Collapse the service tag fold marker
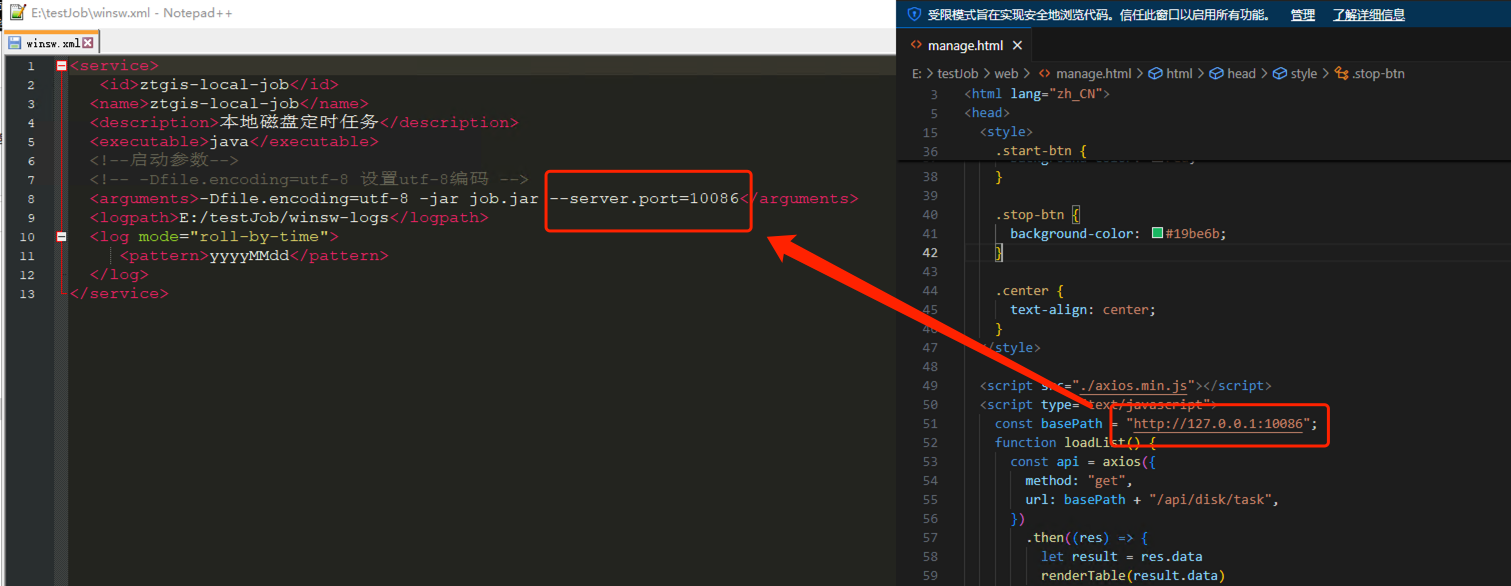This screenshot has width=1511, height=586. (62, 66)
